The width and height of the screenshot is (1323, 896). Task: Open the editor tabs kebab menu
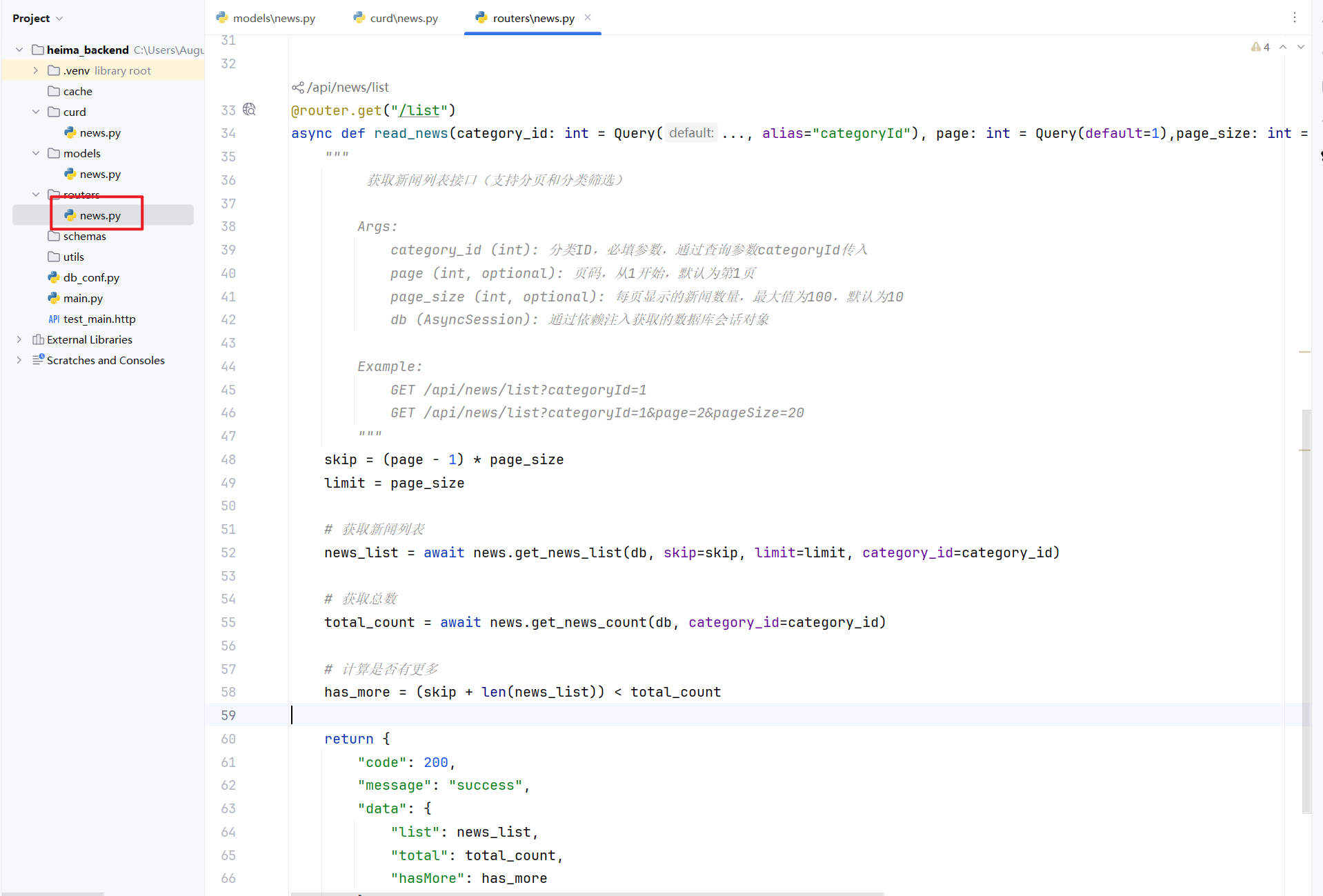click(1294, 17)
